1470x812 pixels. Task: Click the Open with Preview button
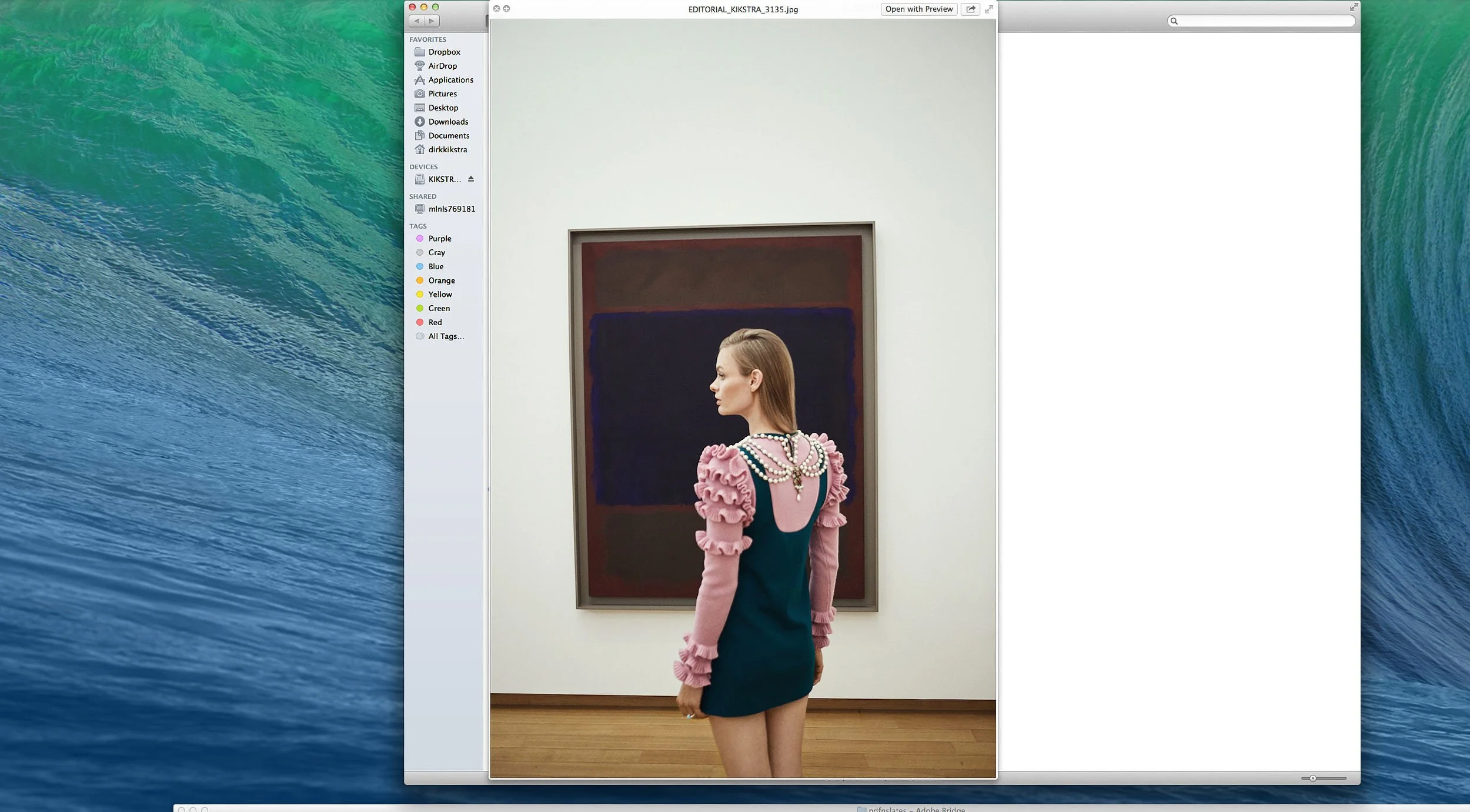(918, 9)
